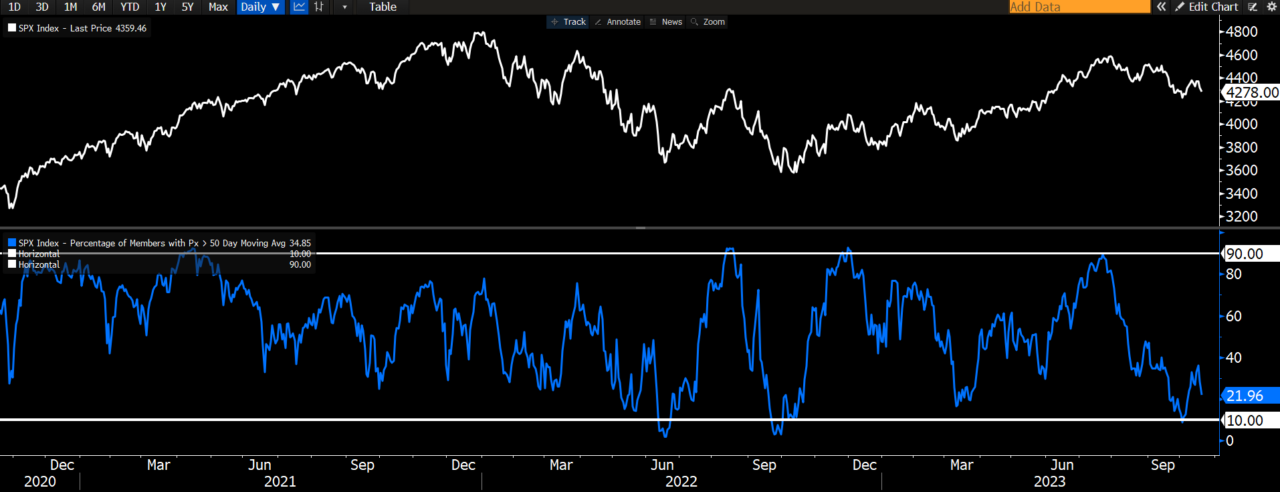Image resolution: width=1280 pixels, height=492 pixels.
Task: Toggle SPX Index Last Price legend checkbox
Action: [x=11, y=28]
